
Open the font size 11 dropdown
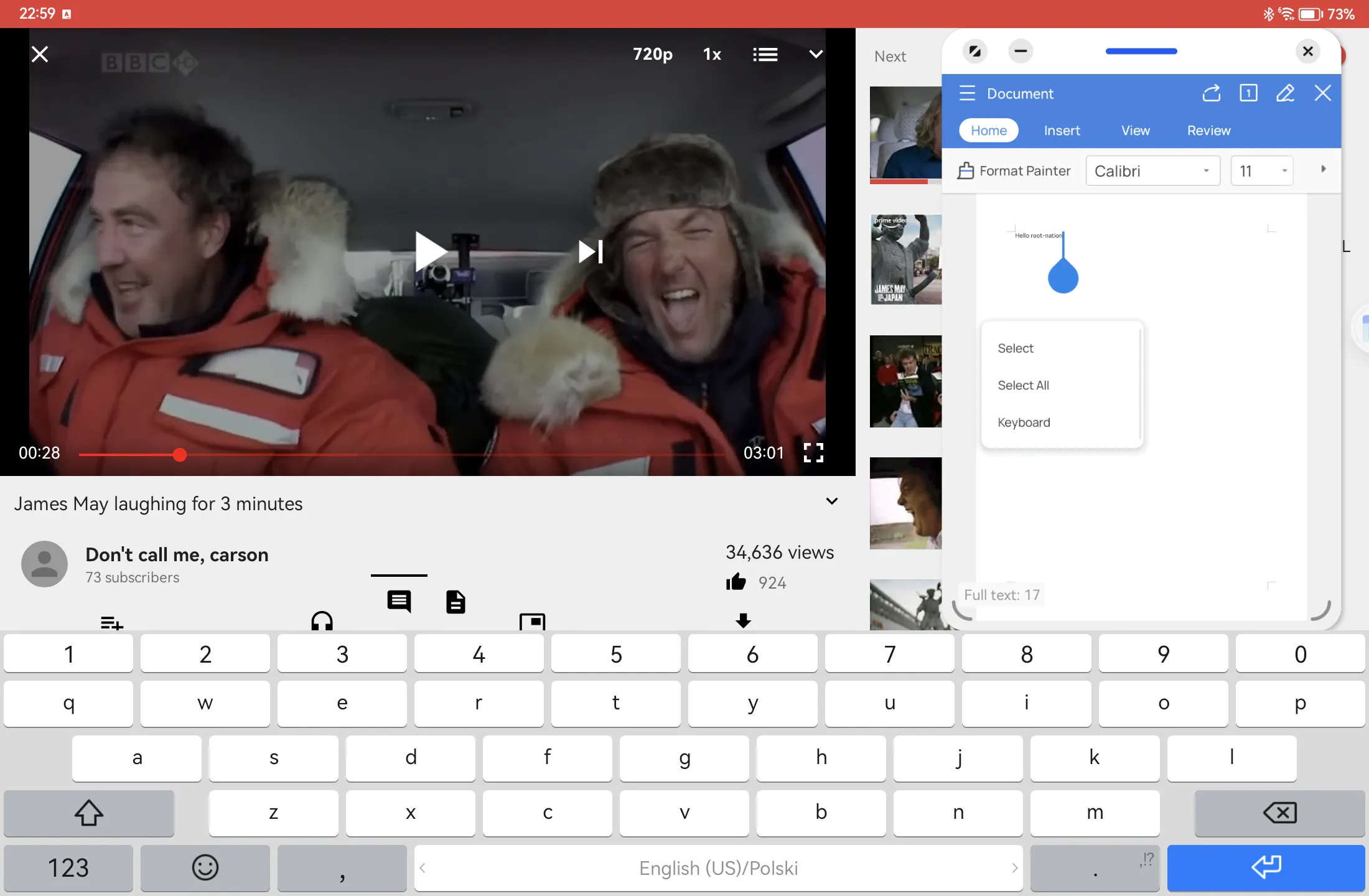pyautogui.click(x=1262, y=170)
